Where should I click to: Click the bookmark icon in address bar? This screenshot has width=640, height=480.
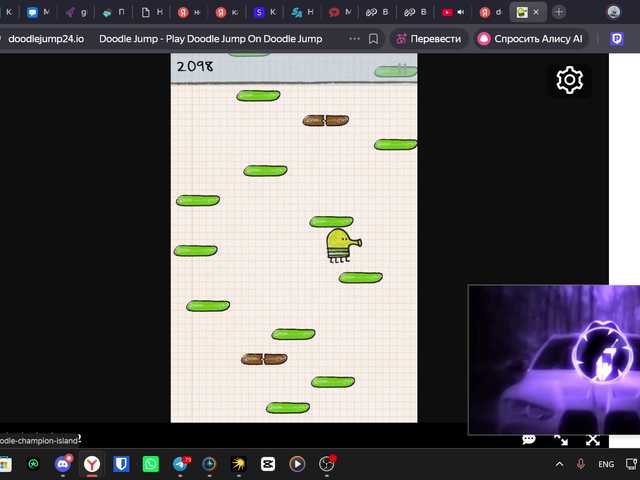pyautogui.click(x=373, y=39)
